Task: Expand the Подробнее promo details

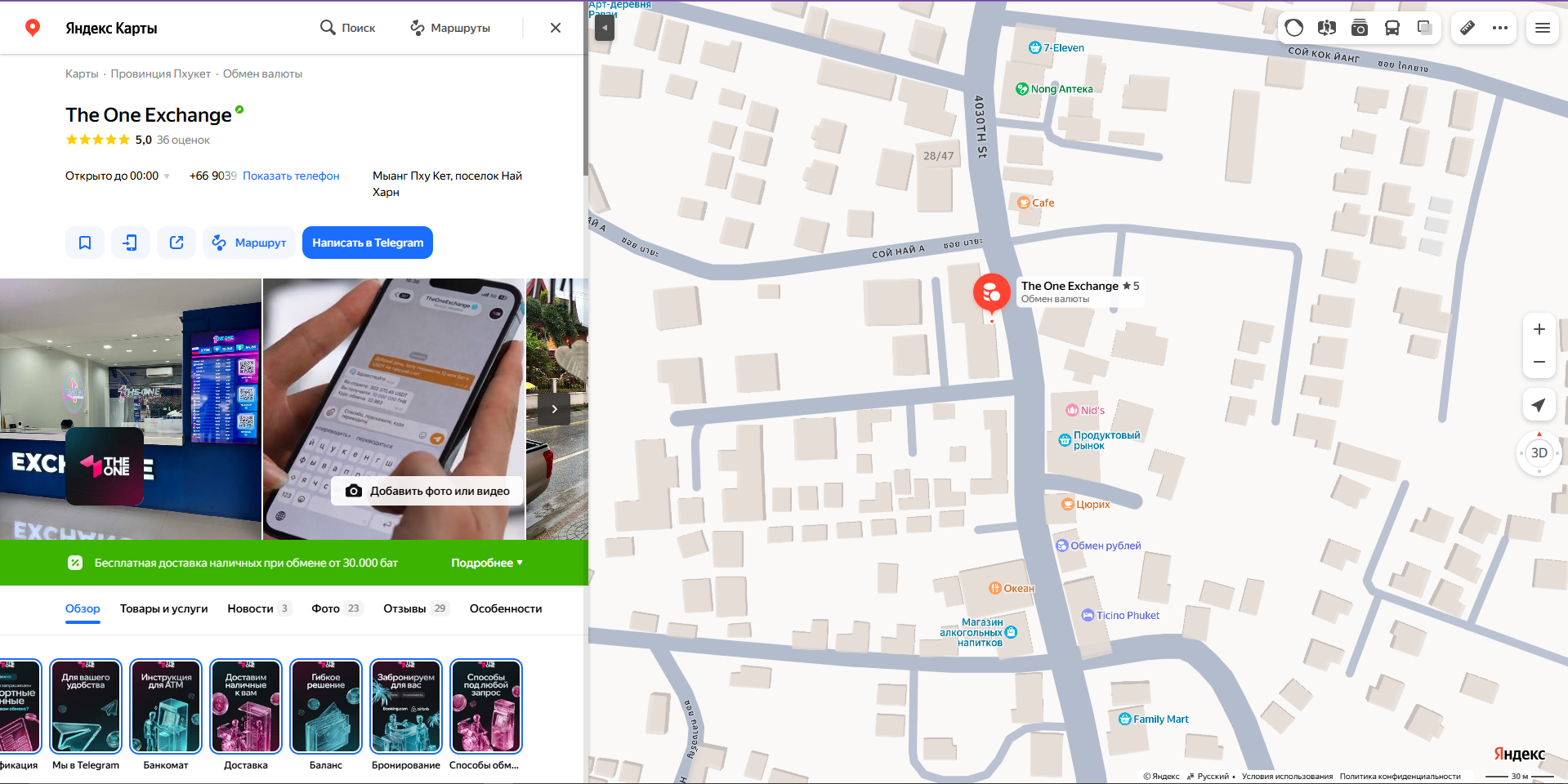Action: (487, 563)
